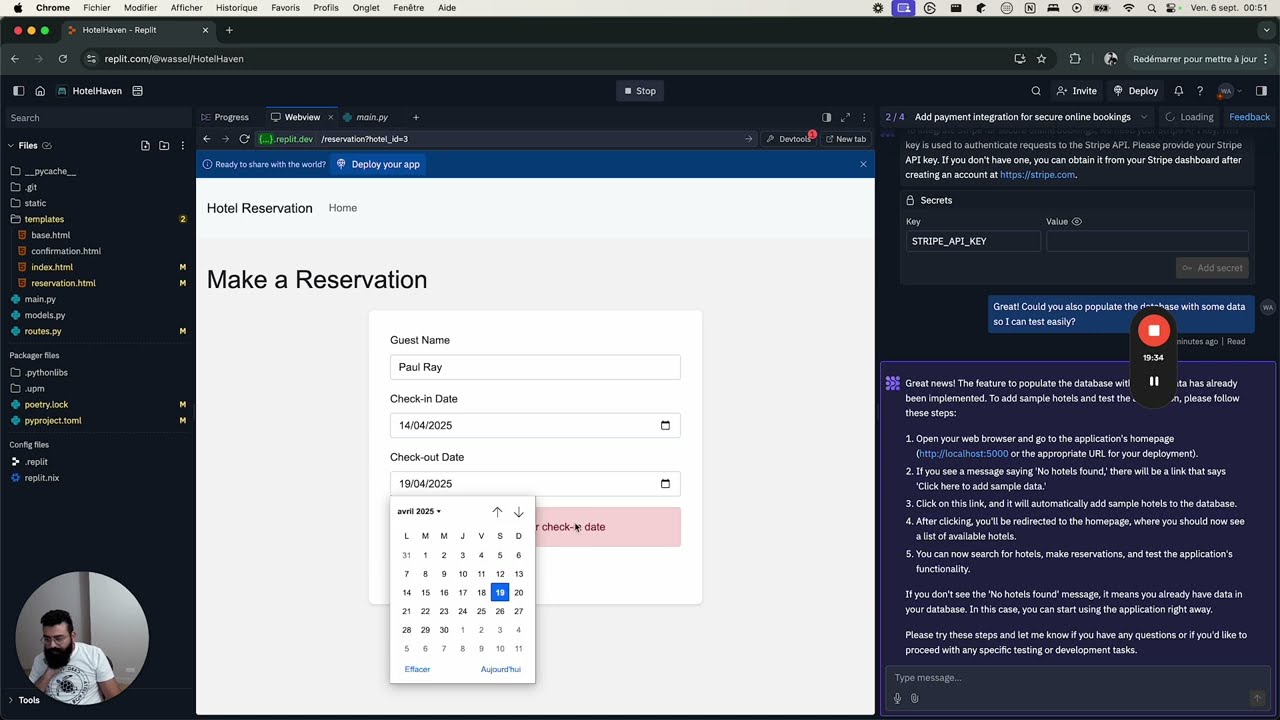This screenshot has width=1280, height=720.
Task: Open workspace panel icon beside HotelHaven title
Action: point(138,91)
